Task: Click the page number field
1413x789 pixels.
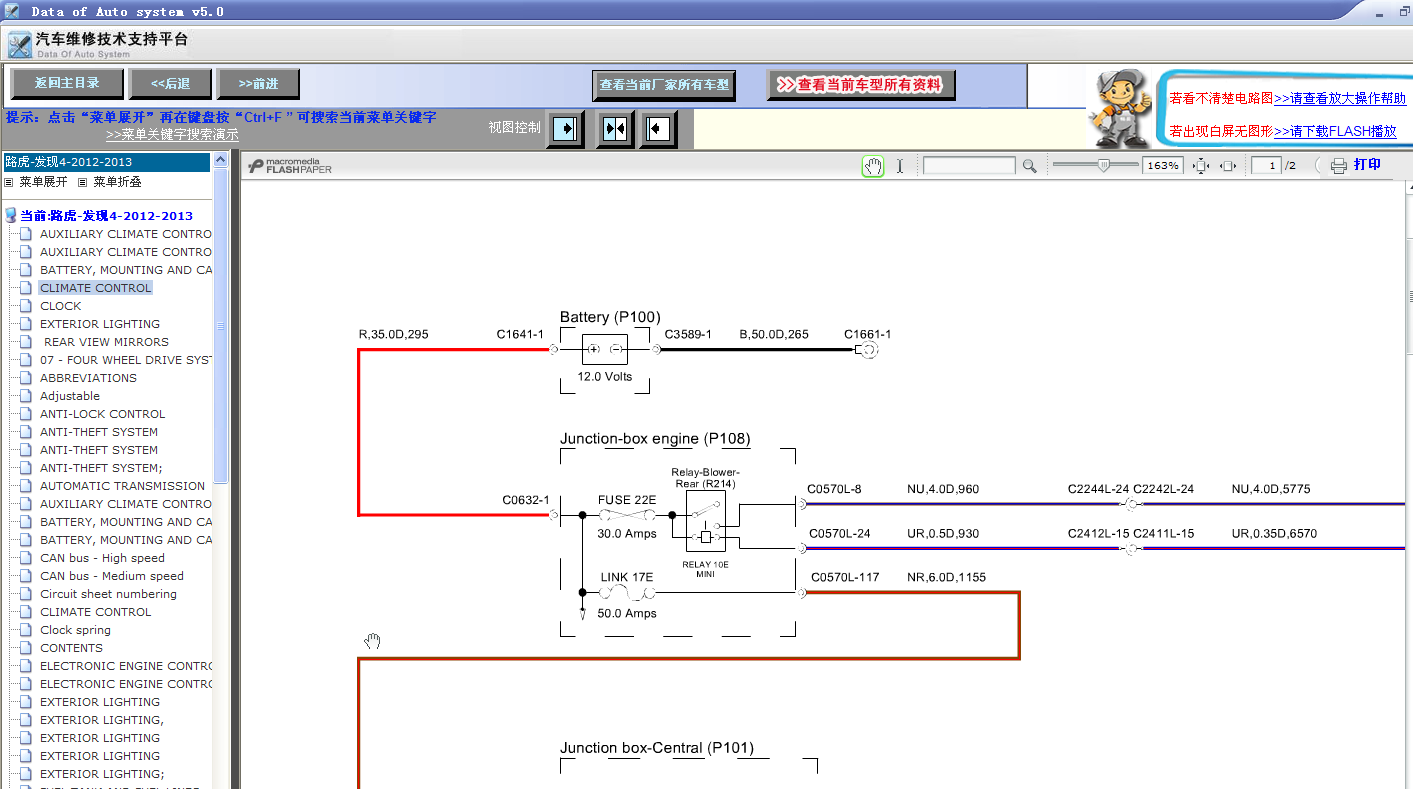Action: click(1267, 166)
